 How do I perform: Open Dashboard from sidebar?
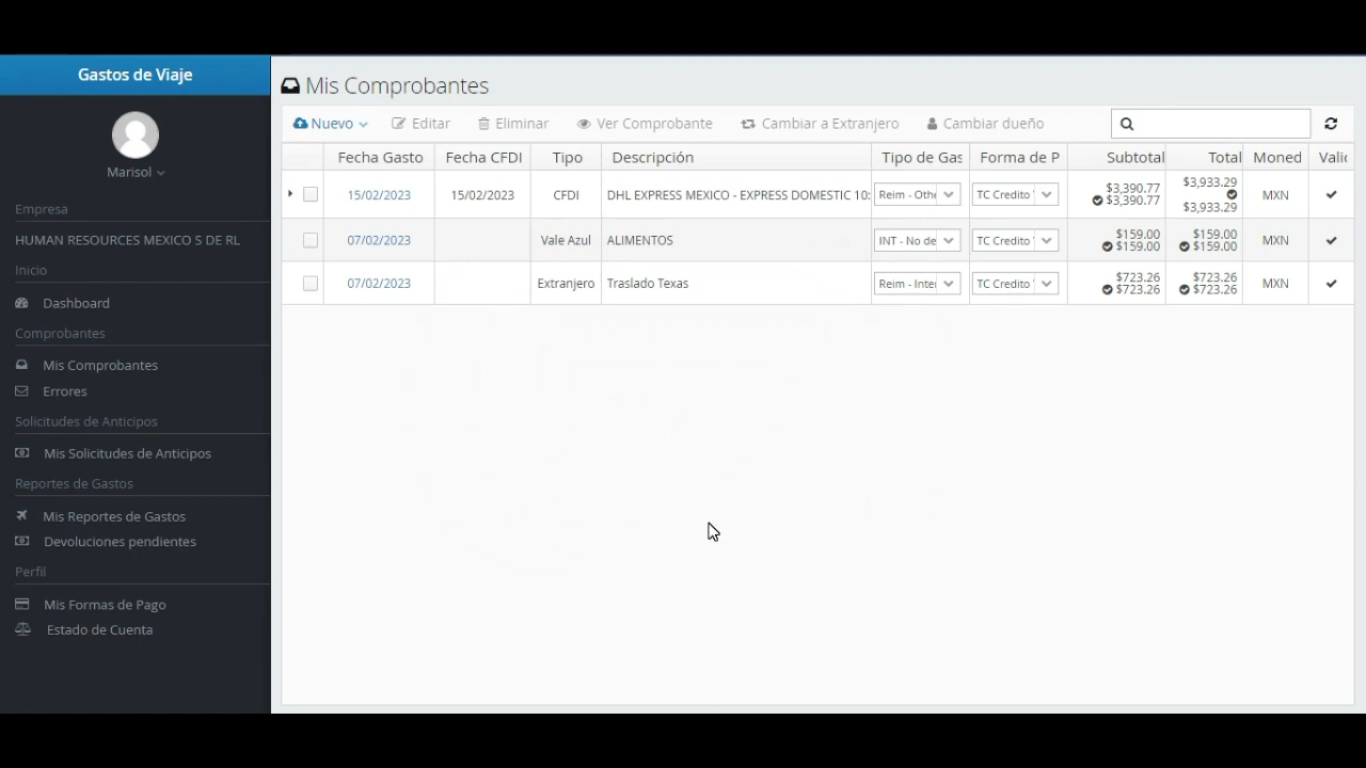tap(76, 303)
